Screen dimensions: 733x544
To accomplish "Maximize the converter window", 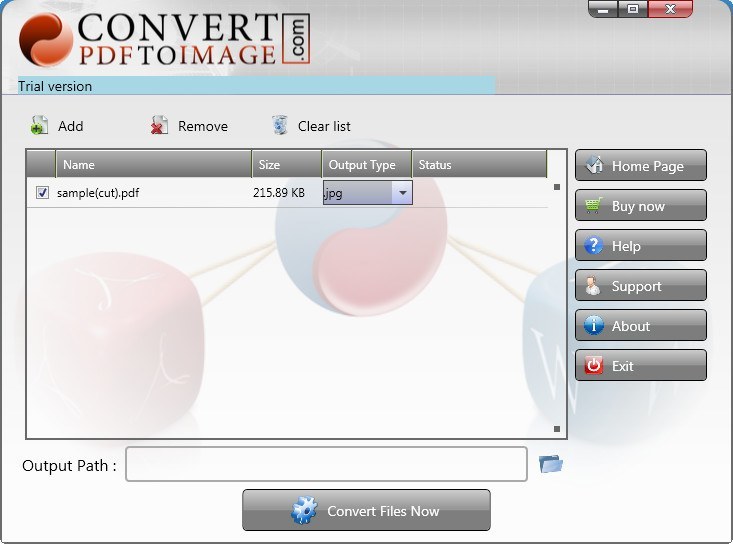I will click(633, 9).
